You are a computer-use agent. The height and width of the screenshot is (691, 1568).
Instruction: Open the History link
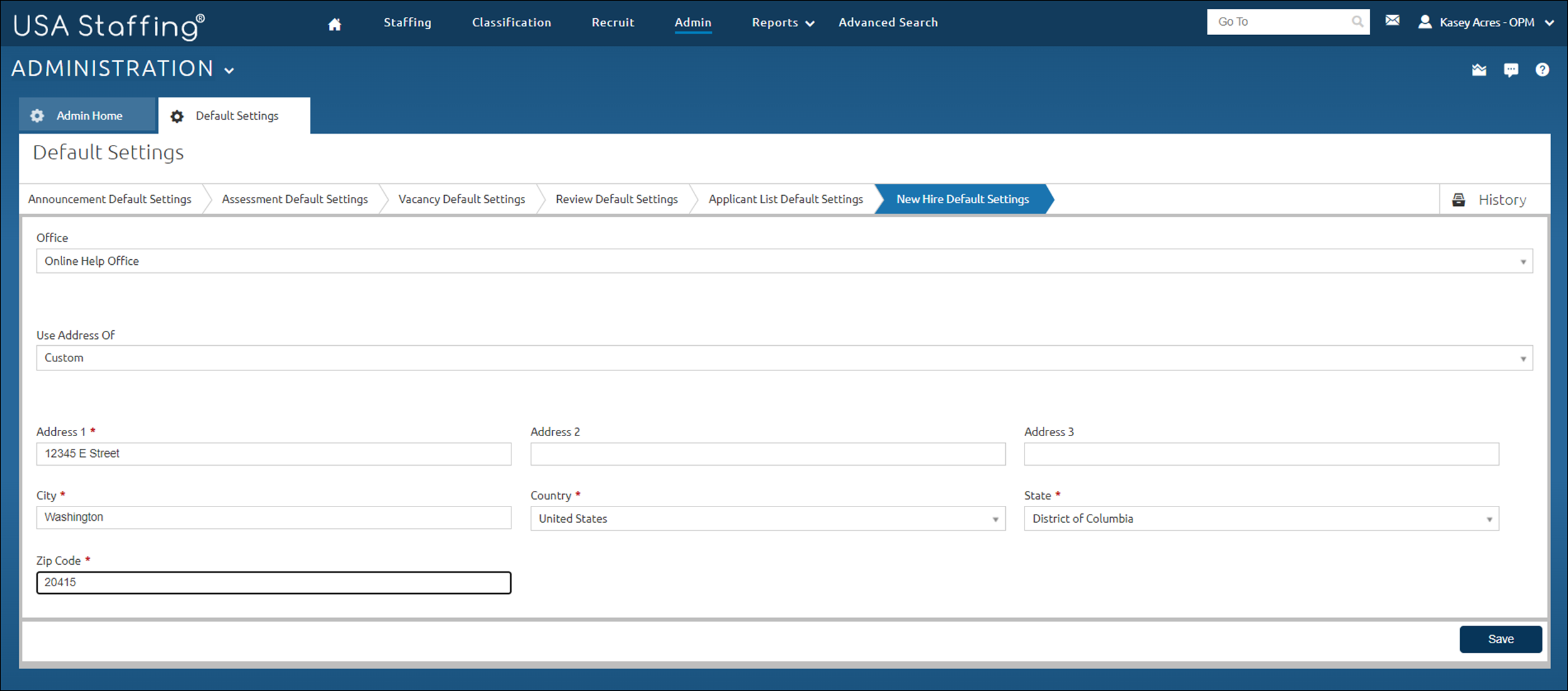coord(1502,199)
